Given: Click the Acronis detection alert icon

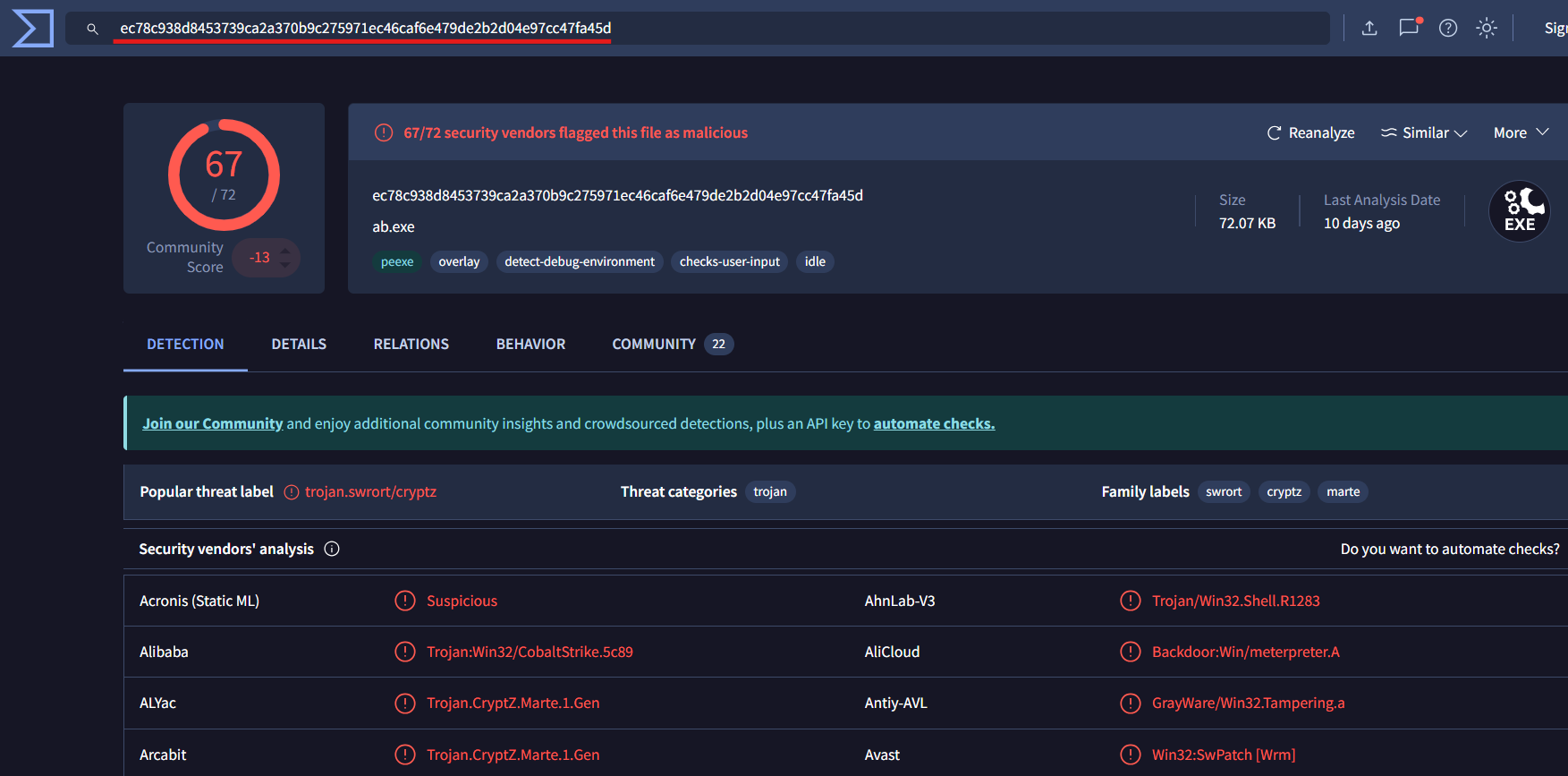Looking at the screenshot, I should click(405, 601).
